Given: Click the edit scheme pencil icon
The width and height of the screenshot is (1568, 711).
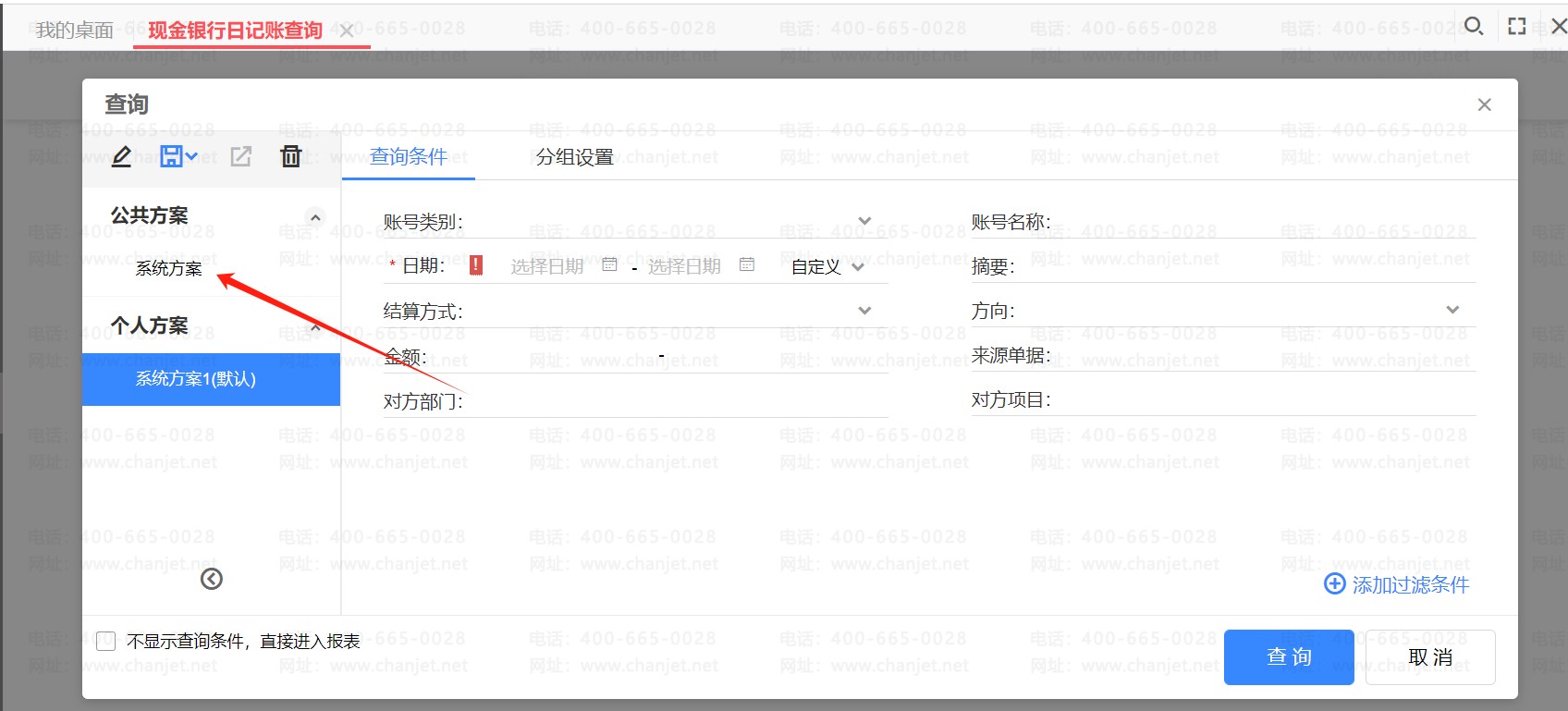Looking at the screenshot, I should 121,156.
